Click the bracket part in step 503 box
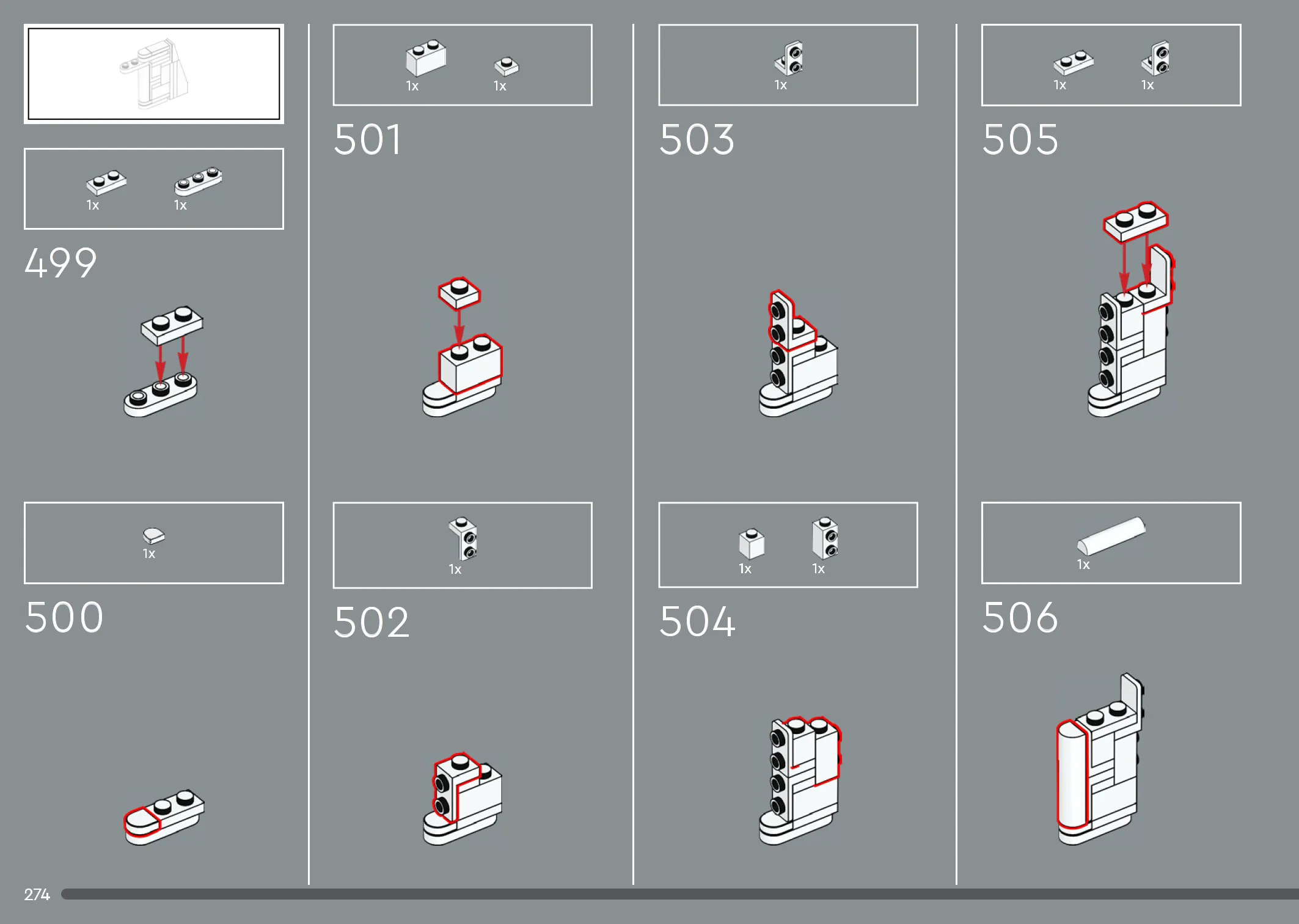This screenshot has width=1299, height=924. pos(789,59)
